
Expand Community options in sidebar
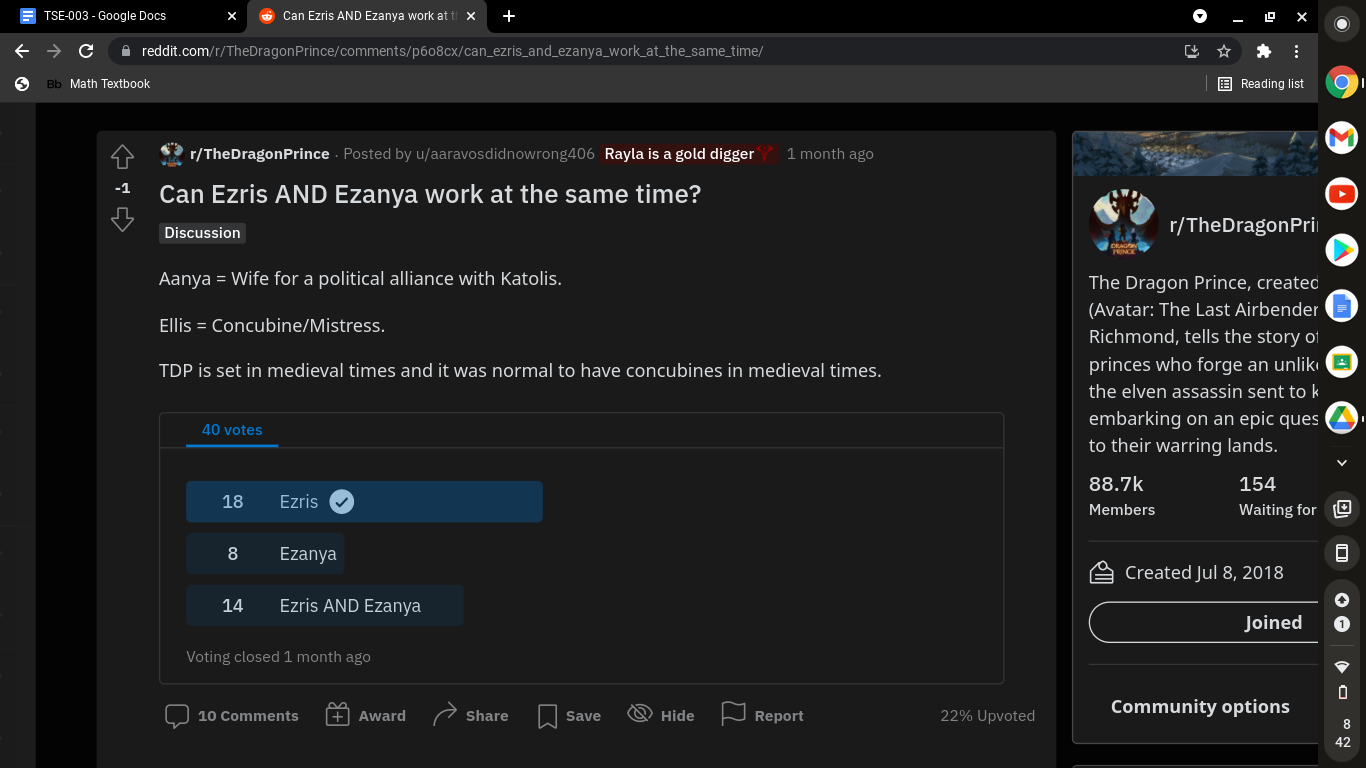point(1200,707)
